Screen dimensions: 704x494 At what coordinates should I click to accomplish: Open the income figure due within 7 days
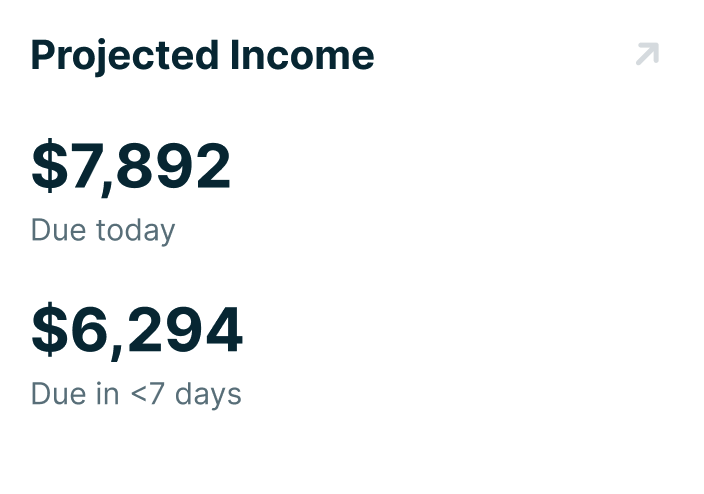coord(137,331)
